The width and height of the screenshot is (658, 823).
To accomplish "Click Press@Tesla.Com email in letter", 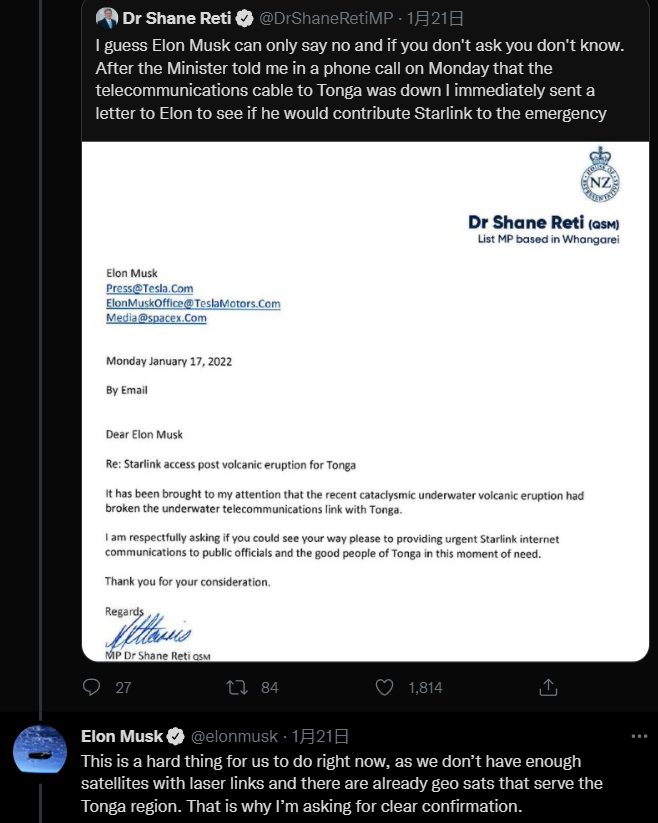I will pyautogui.click(x=149, y=288).
